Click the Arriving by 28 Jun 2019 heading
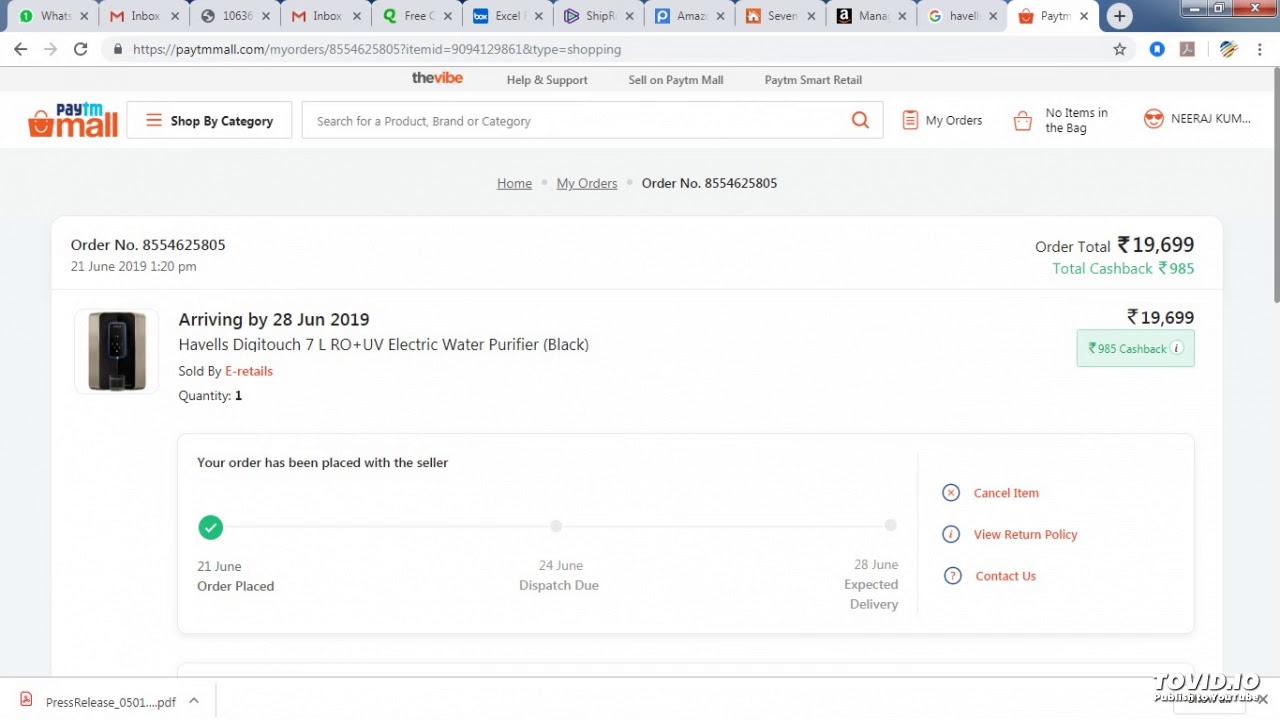The height and width of the screenshot is (720, 1280). pyautogui.click(x=274, y=319)
